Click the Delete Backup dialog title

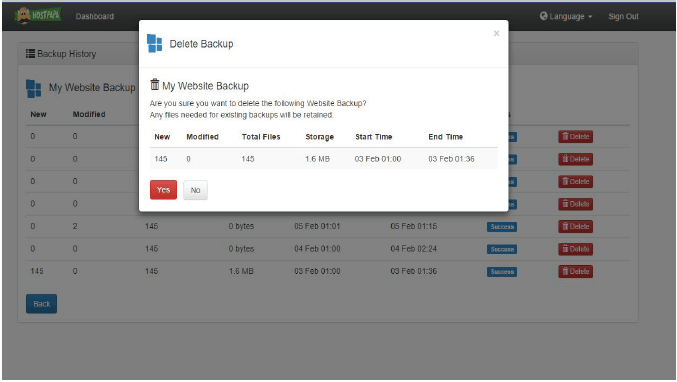coord(201,44)
